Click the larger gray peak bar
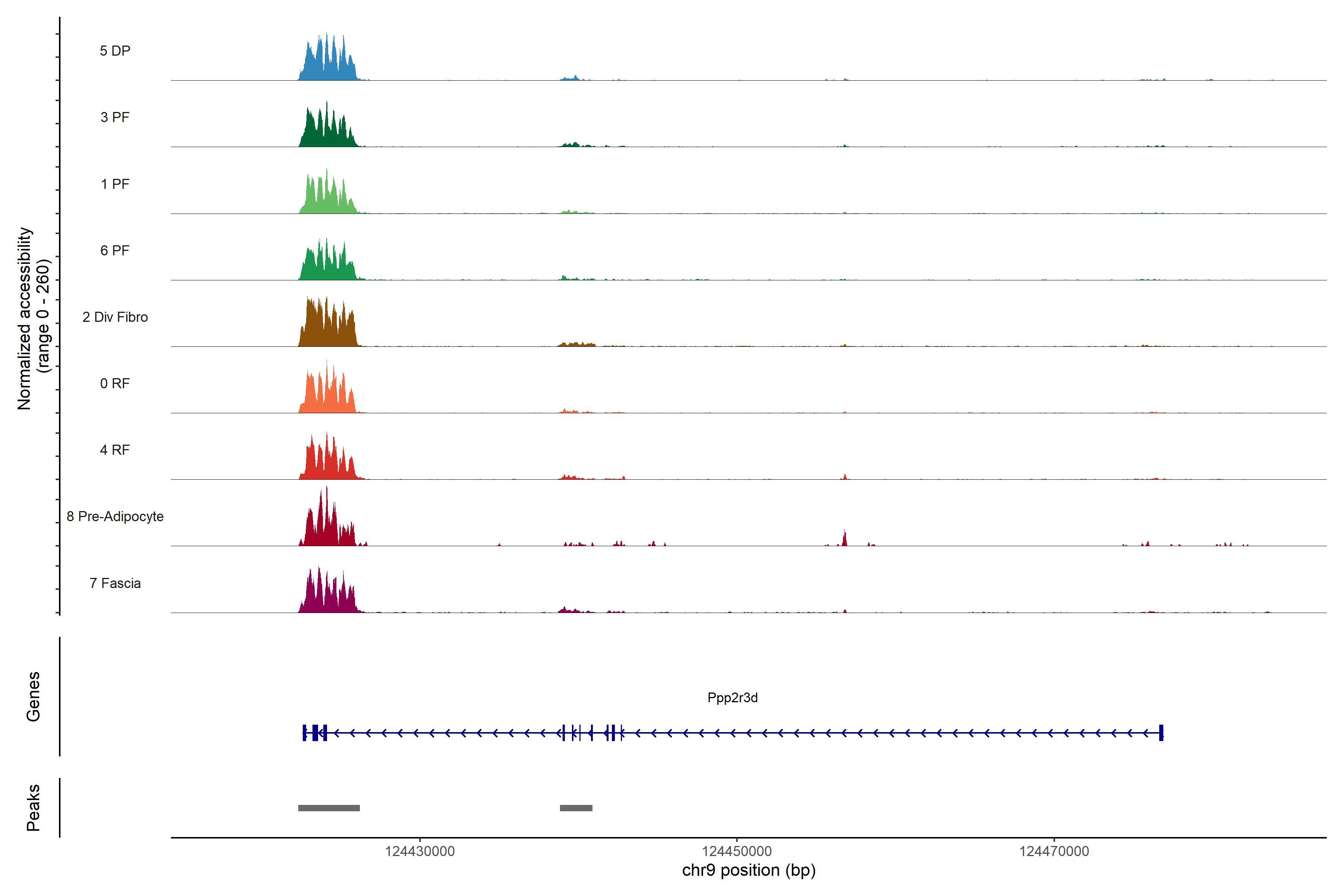This screenshot has width=1344, height=896. point(329,808)
